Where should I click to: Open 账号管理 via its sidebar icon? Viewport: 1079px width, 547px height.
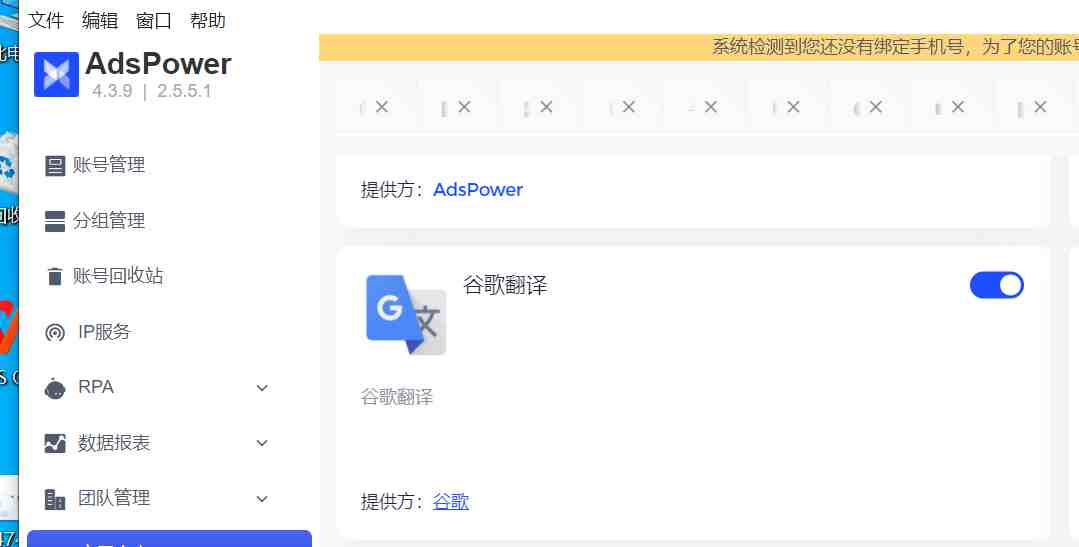click(x=55, y=166)
